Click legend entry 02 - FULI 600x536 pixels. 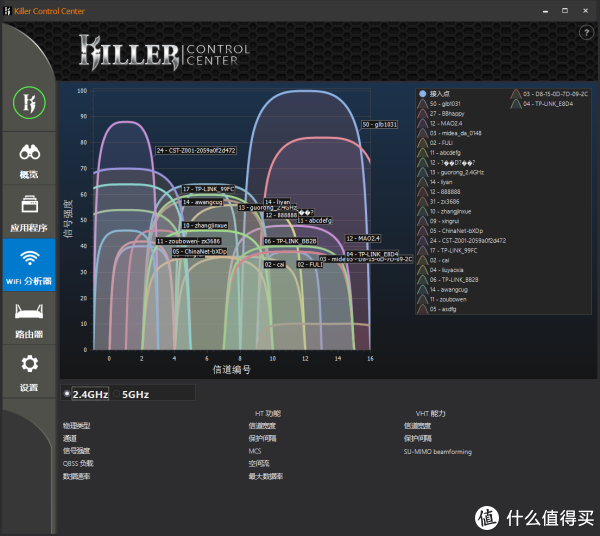click(441, 143)
